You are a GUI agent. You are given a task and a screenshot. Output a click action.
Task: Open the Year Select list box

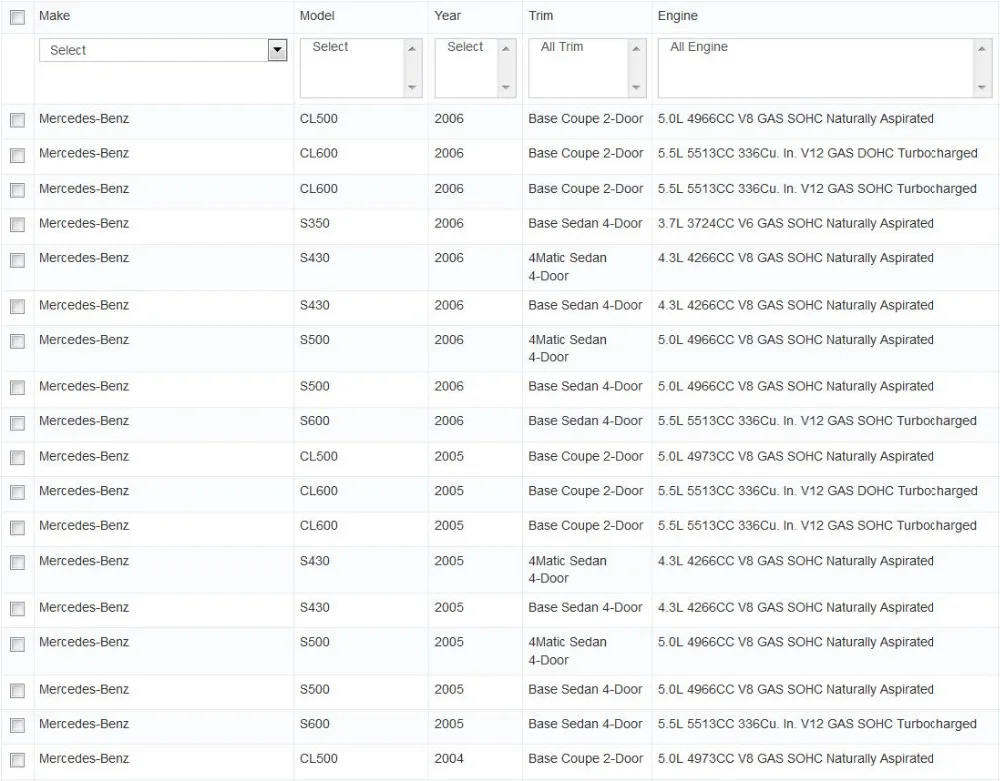pyautogui.click(x=475, y=68)
